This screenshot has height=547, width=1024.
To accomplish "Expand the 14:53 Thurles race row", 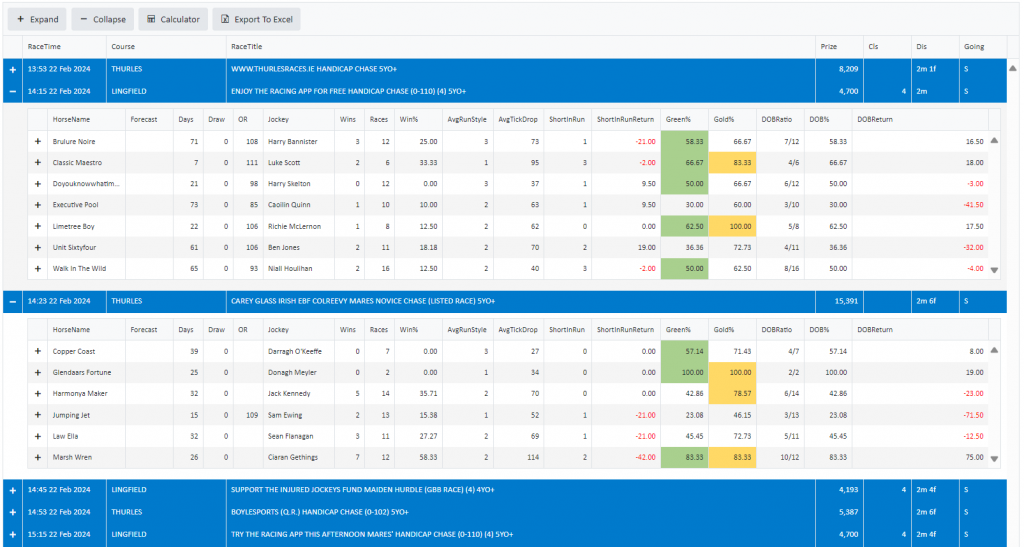I will coord(12,512).
